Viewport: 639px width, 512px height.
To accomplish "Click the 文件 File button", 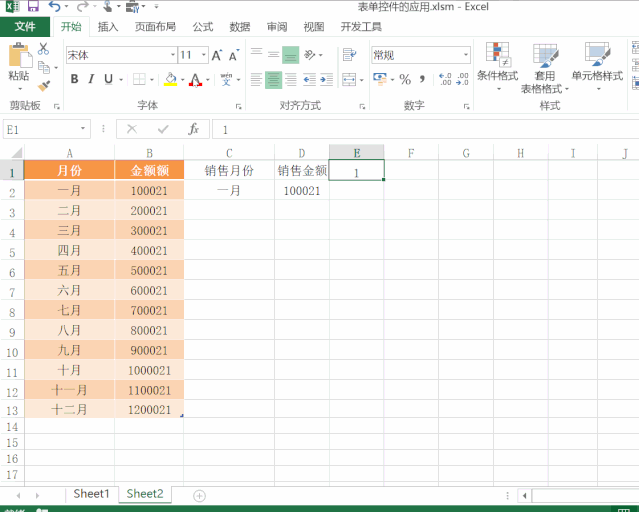I will pyautogui.click(x=25, y=27).
